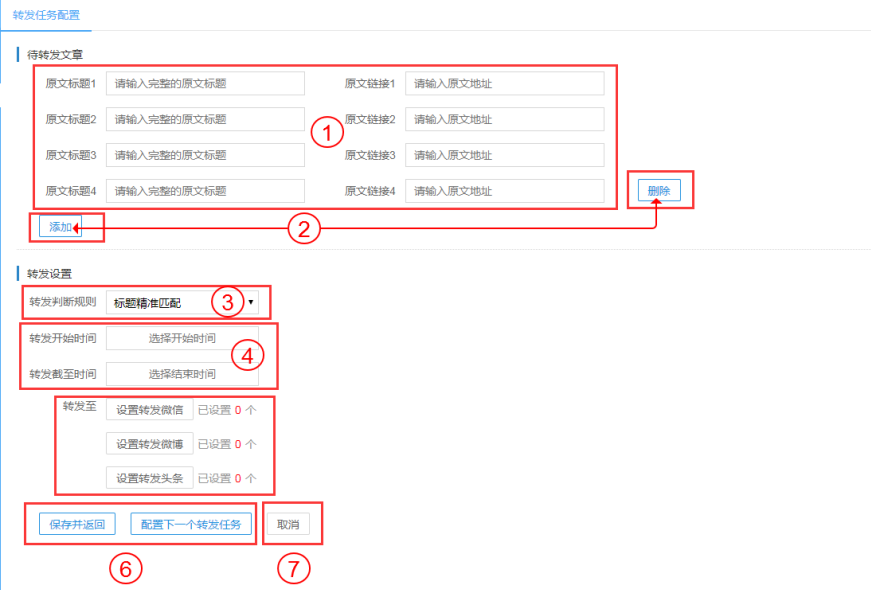Image resolution: width=871 pixels, height=590 pixels.
Task: Focus the 原文标题2 title field
Action: coord(205,120)
